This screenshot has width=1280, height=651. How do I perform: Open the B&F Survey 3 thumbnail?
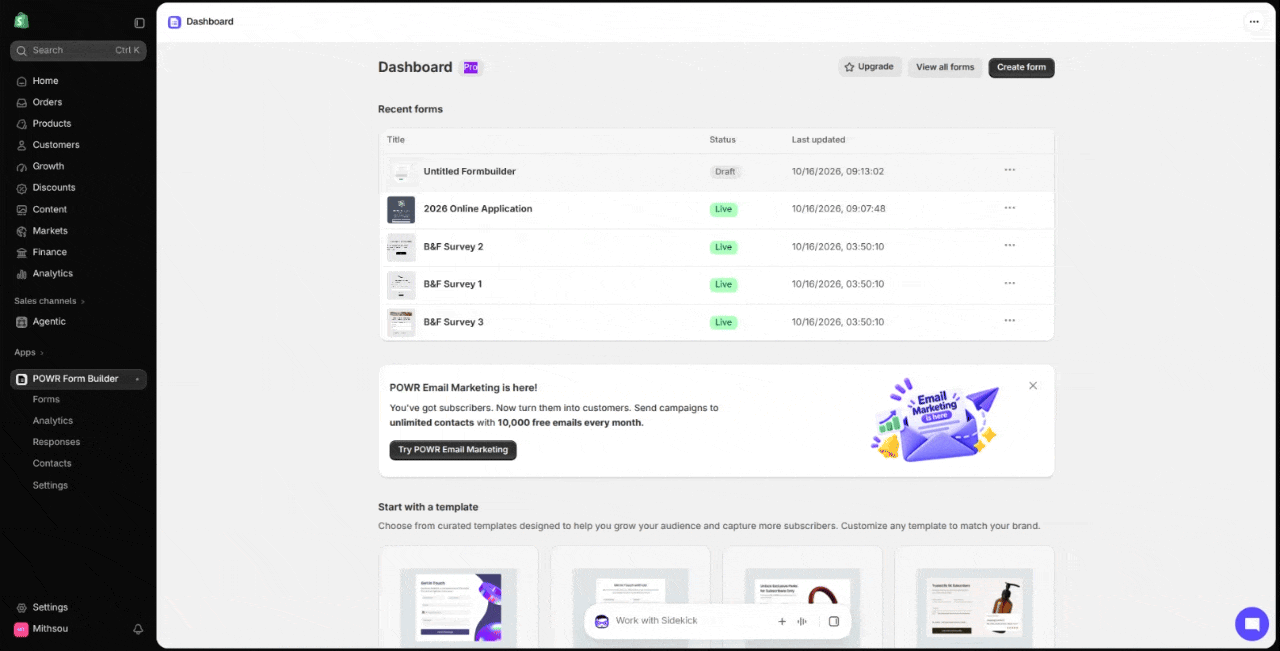[x=401, y=322]
